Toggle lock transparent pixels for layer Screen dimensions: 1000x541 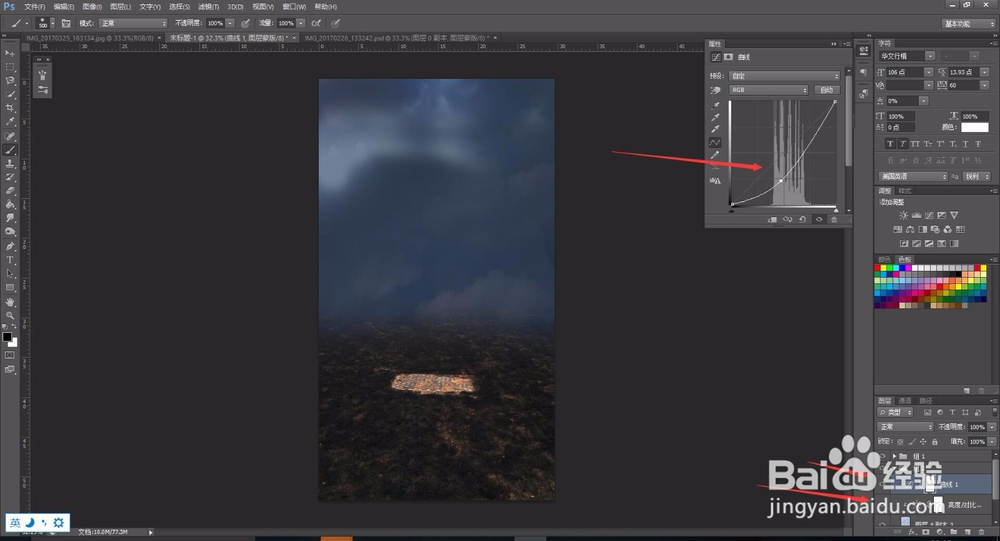[900, 441]
